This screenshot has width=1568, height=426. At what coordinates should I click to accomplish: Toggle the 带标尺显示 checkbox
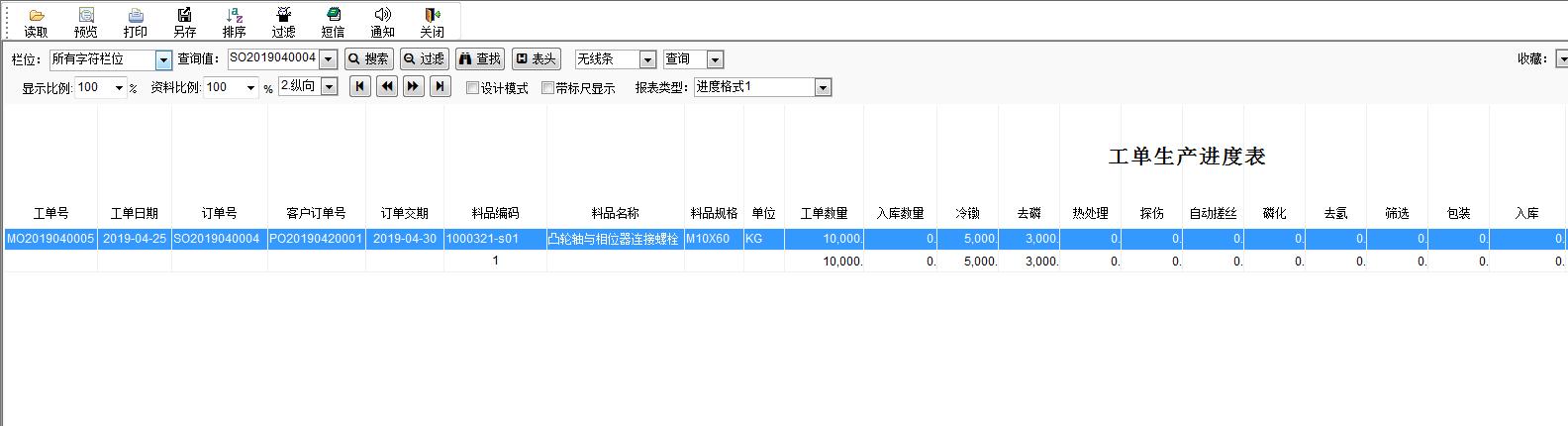coord(547,88)
